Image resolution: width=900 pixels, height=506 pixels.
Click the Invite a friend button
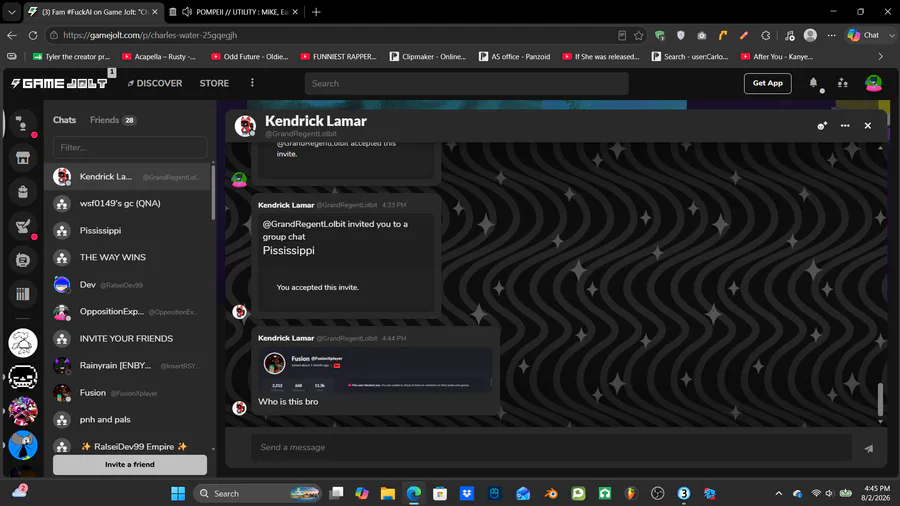click(x=130, y=465)
